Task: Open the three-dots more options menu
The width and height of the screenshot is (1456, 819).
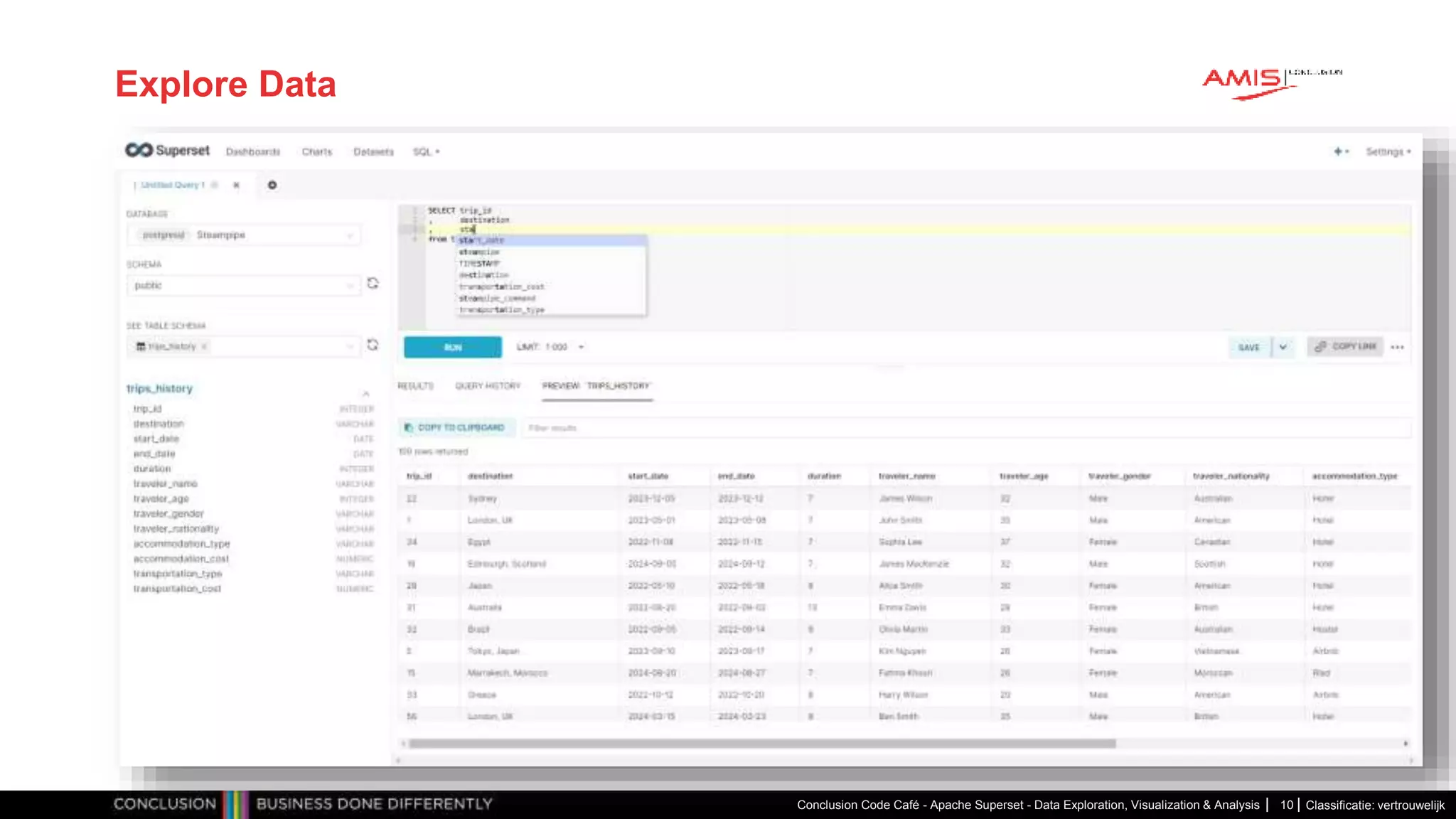Action: (x=1397, y=347)
